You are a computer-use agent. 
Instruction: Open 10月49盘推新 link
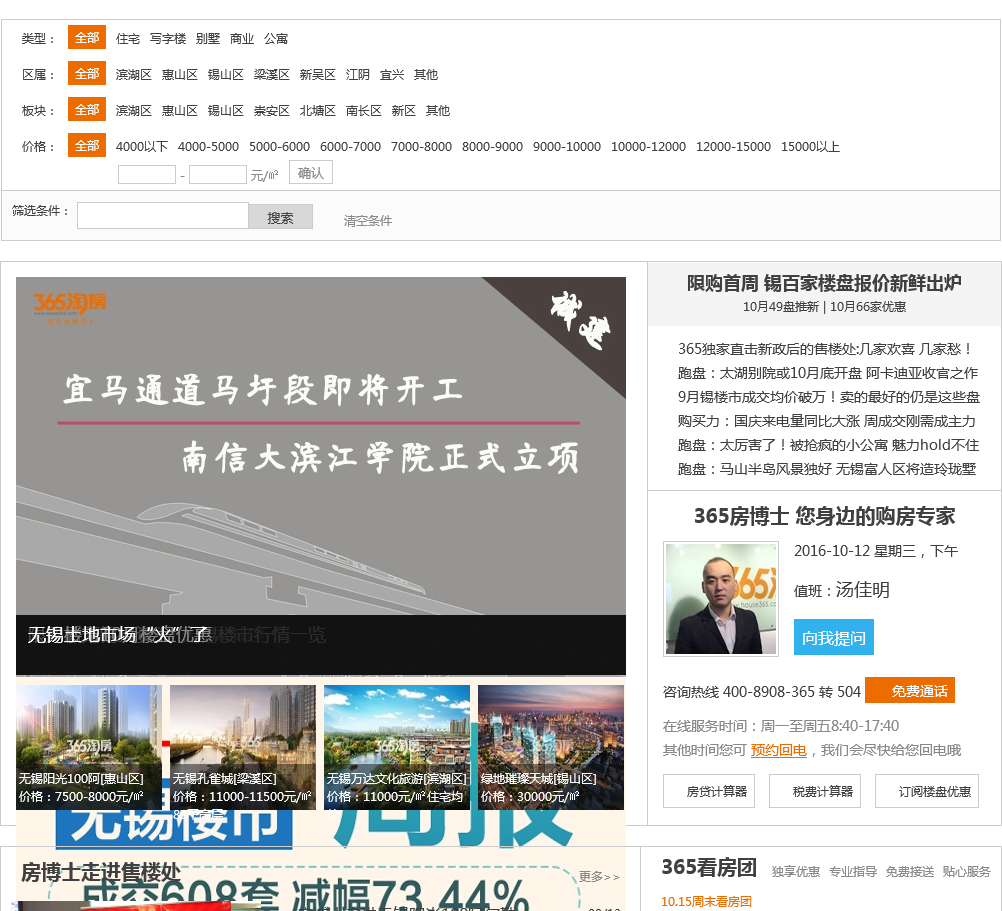coord(780,307)
